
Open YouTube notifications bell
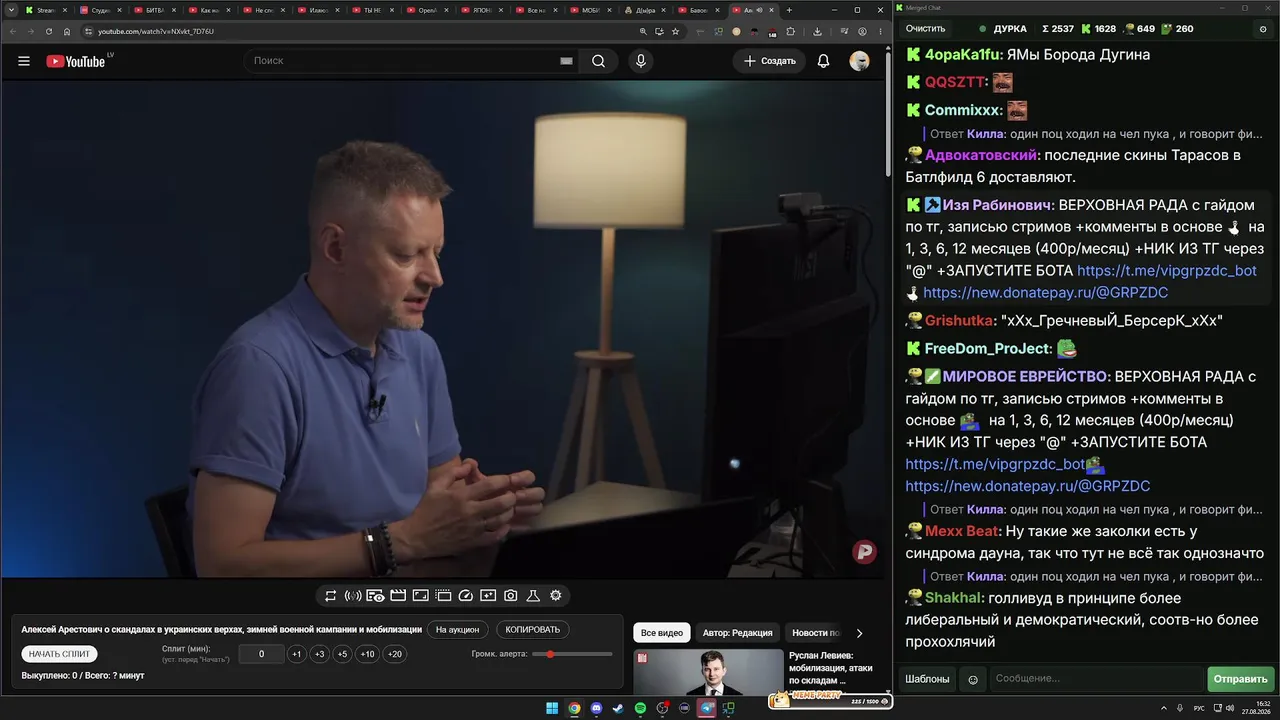tap(823, 61)
